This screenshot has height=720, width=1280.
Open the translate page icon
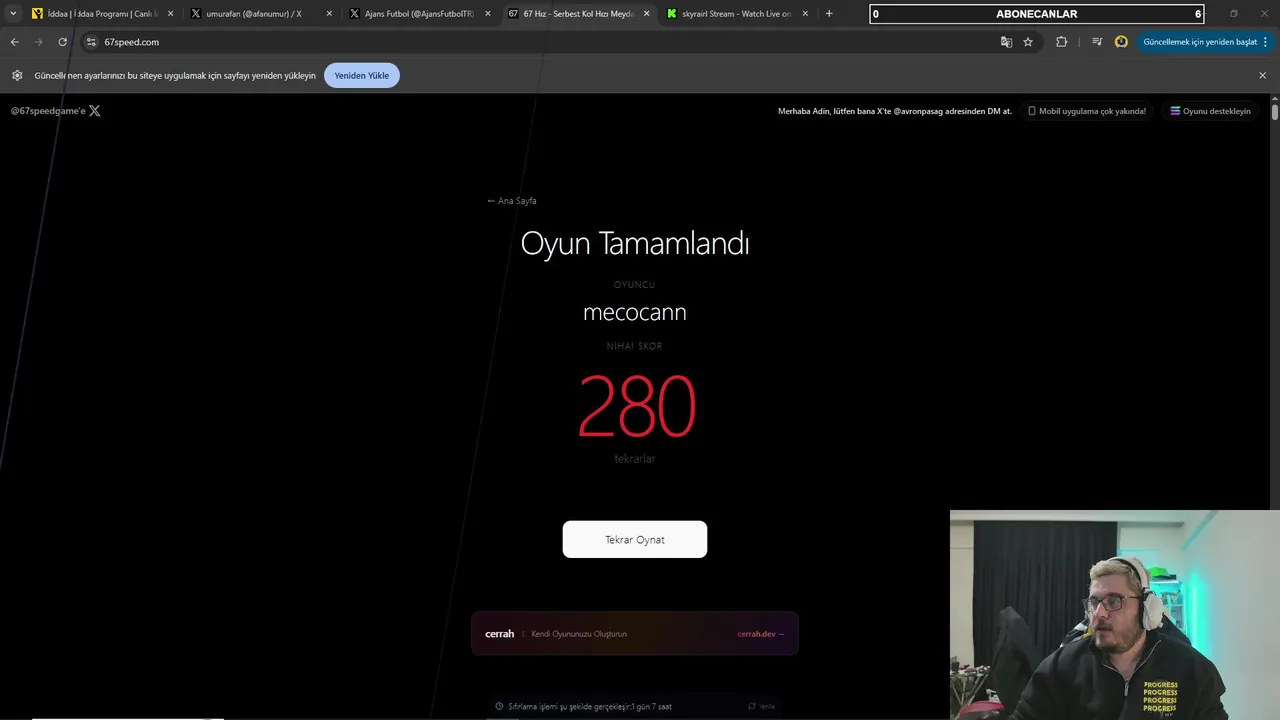click(1006, 42)
